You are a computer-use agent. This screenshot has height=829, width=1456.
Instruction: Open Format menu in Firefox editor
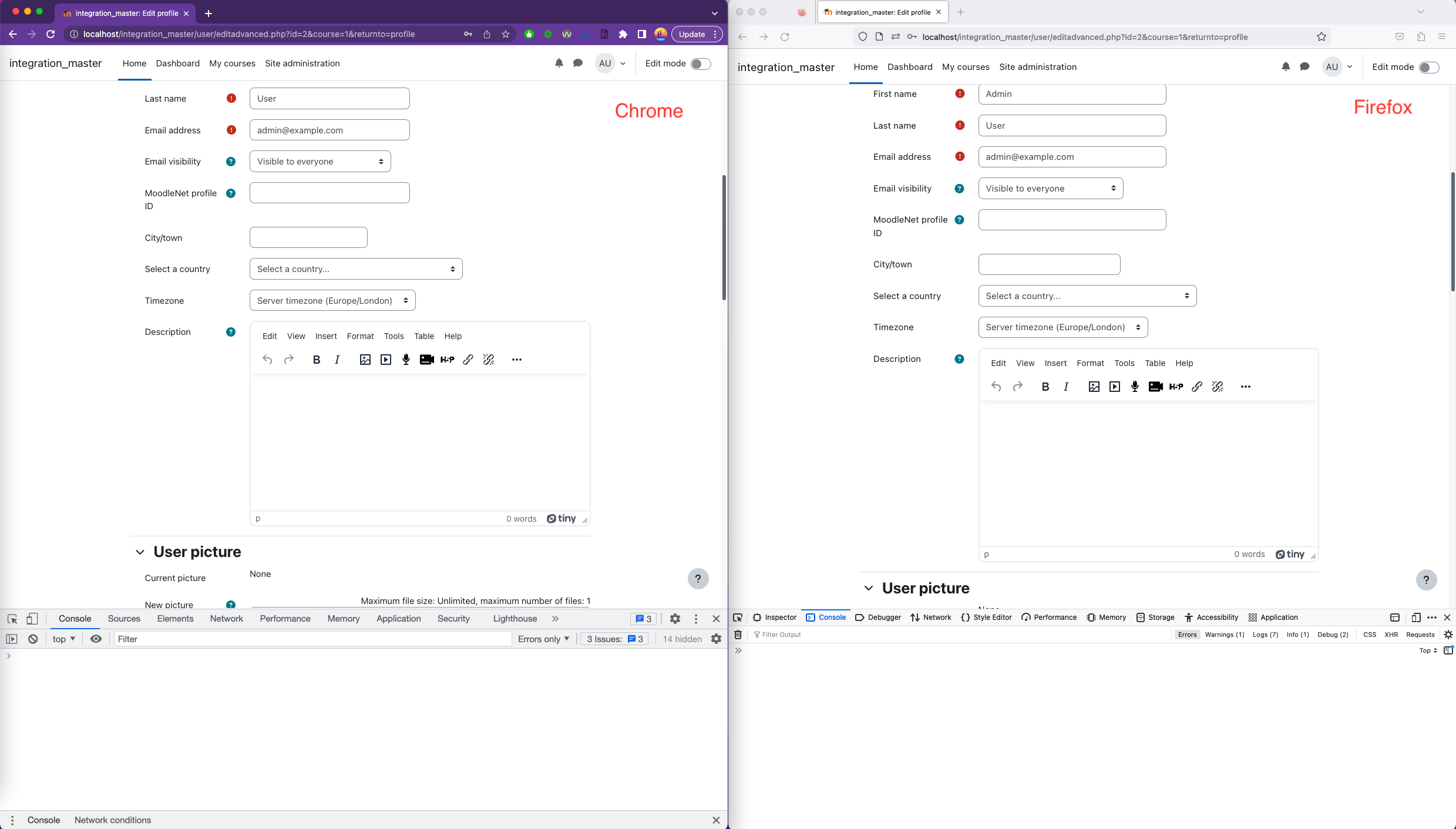tap(1090, 363)
